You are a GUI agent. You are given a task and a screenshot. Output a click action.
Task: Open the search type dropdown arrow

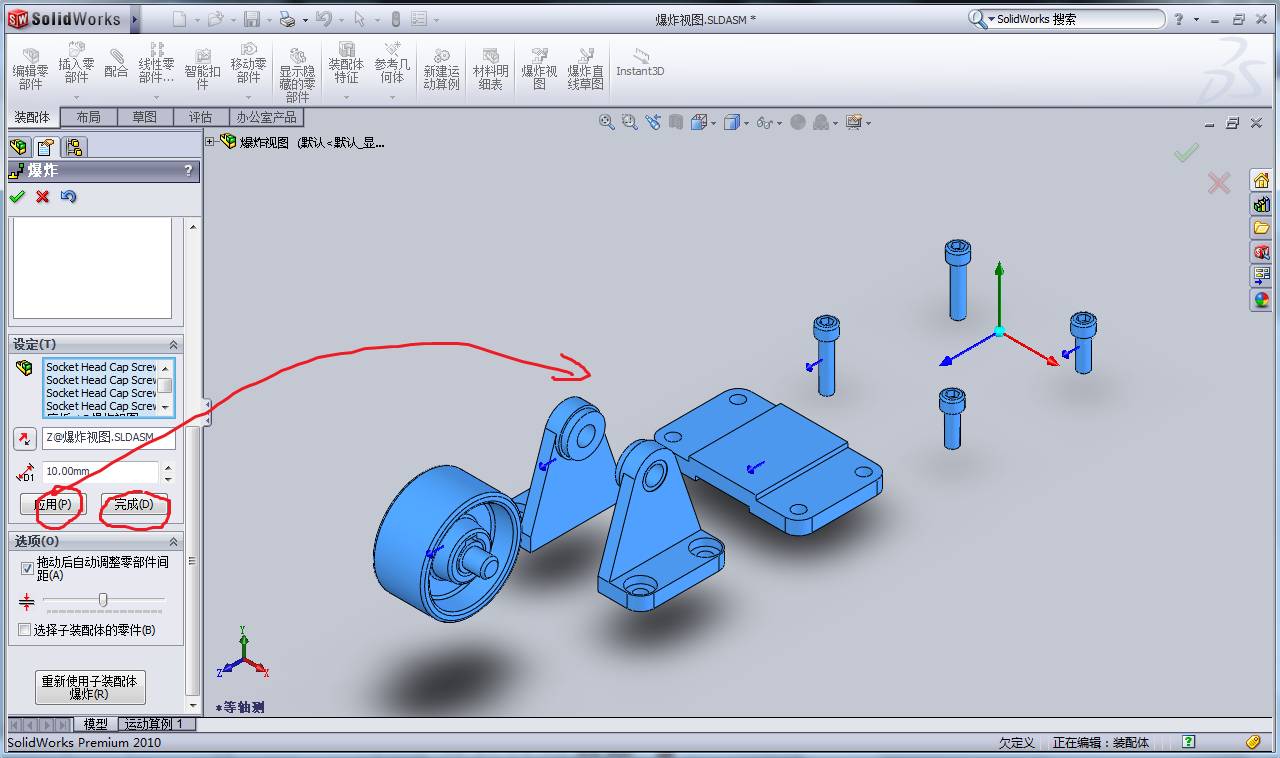(x=991, y=19)
